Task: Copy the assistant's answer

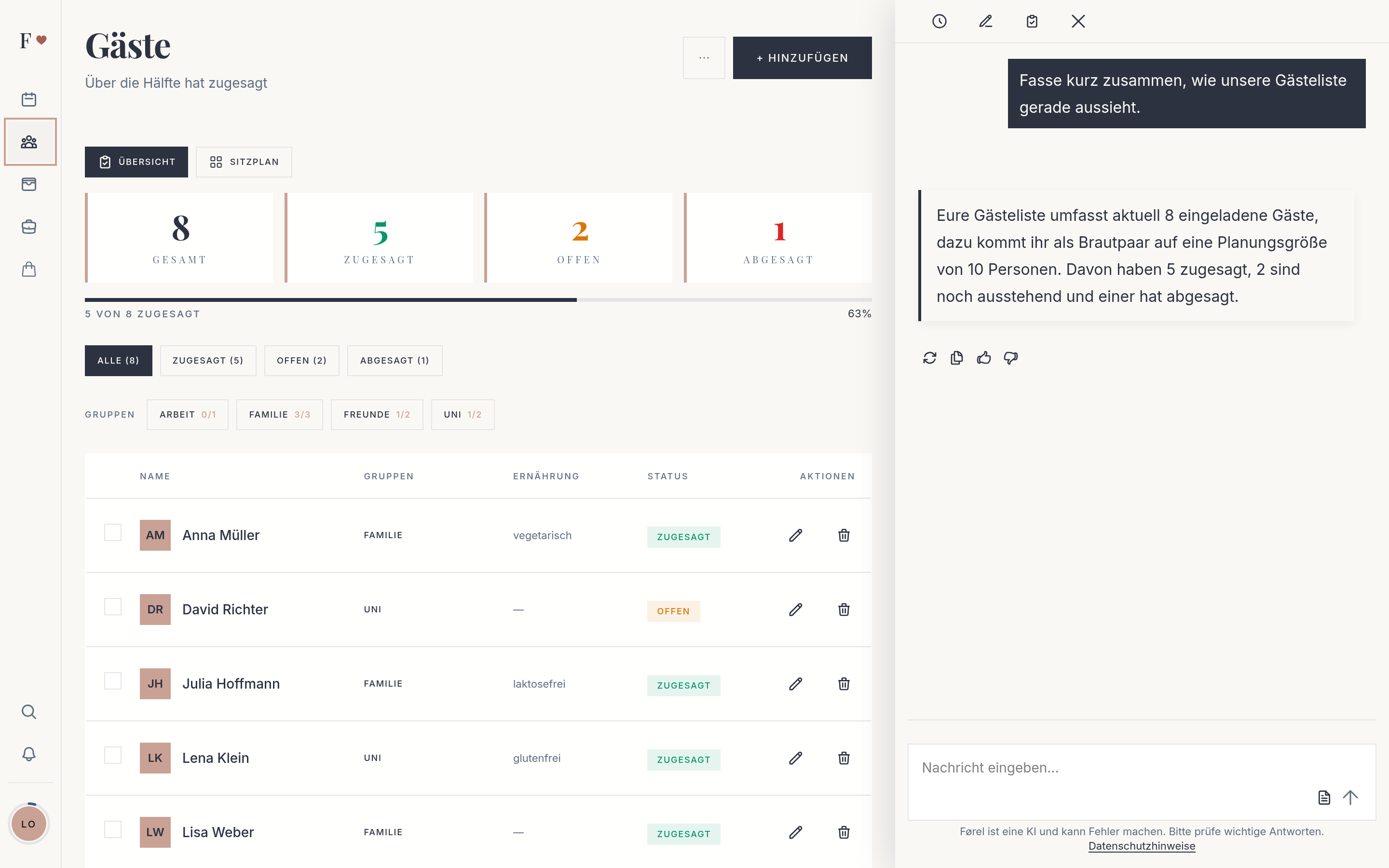Action: tap(956, 358)
